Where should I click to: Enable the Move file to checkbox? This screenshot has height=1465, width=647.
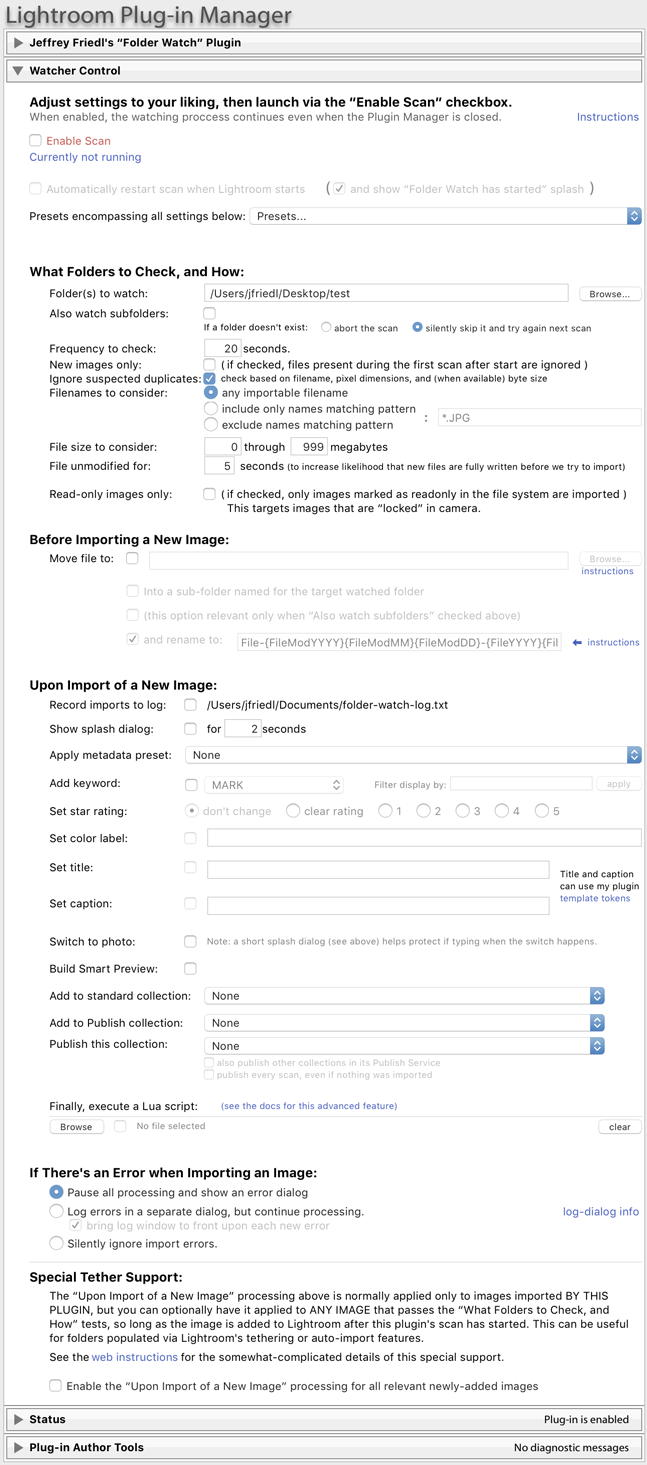pyautogui.click(x=132, y=559)
